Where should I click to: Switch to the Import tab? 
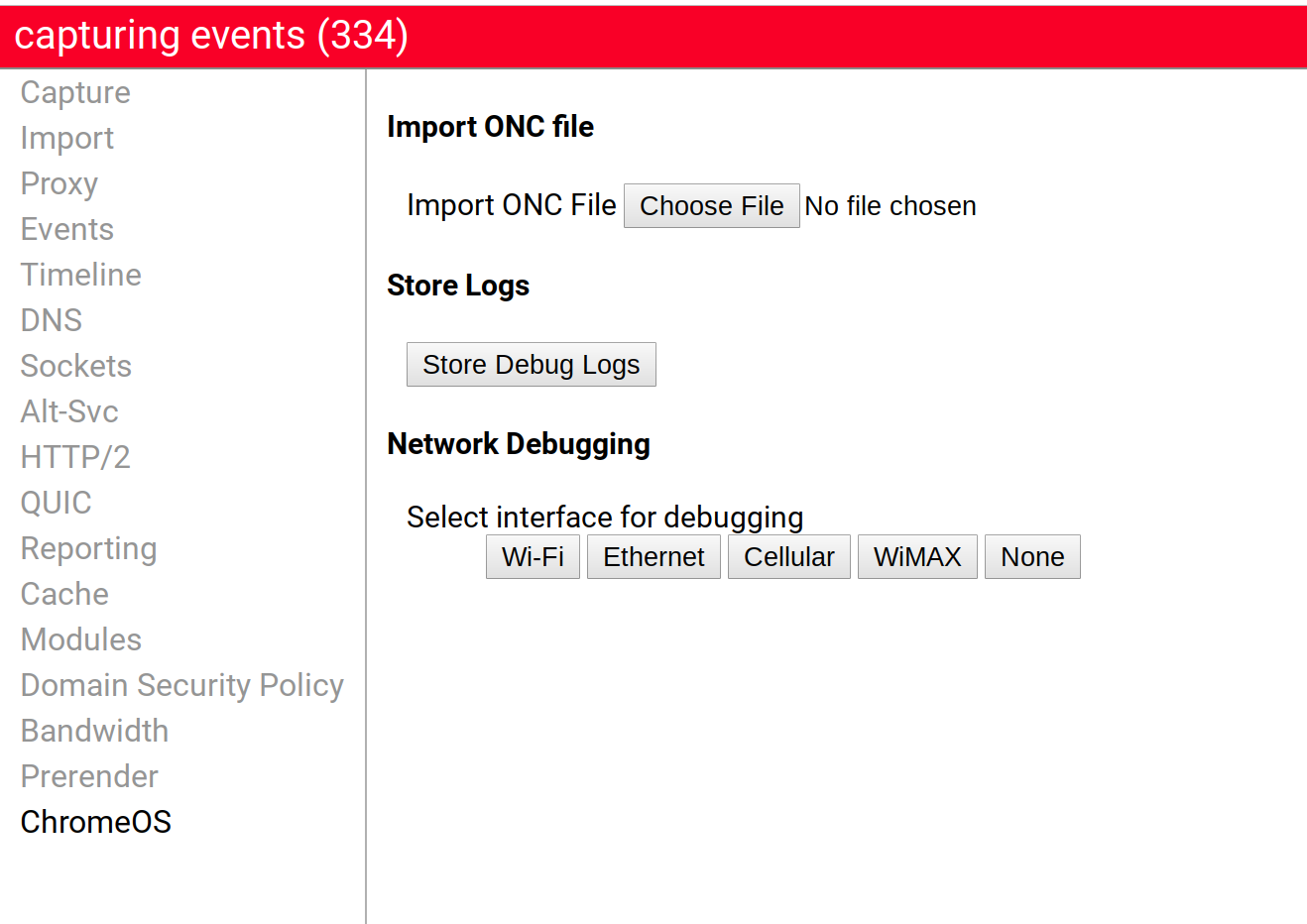click(x=67, y=138)
